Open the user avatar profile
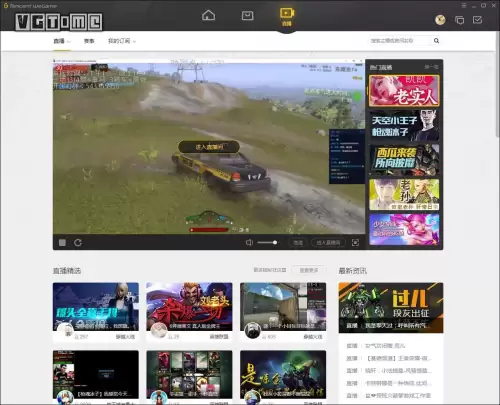The image size is (500, 405). point(440,20)
